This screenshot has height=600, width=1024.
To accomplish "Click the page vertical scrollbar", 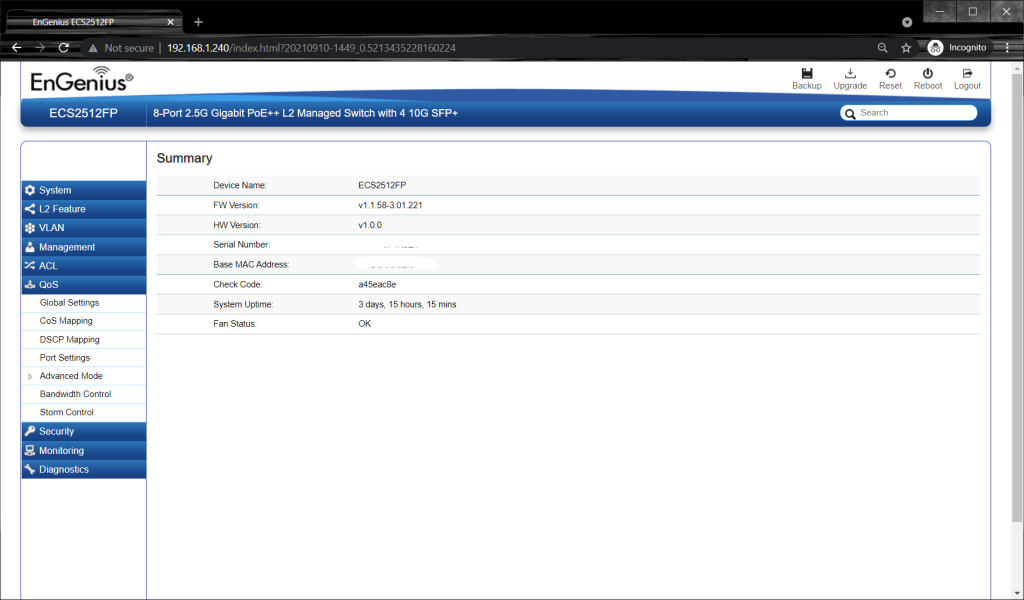I will (x=1017, y=297).
